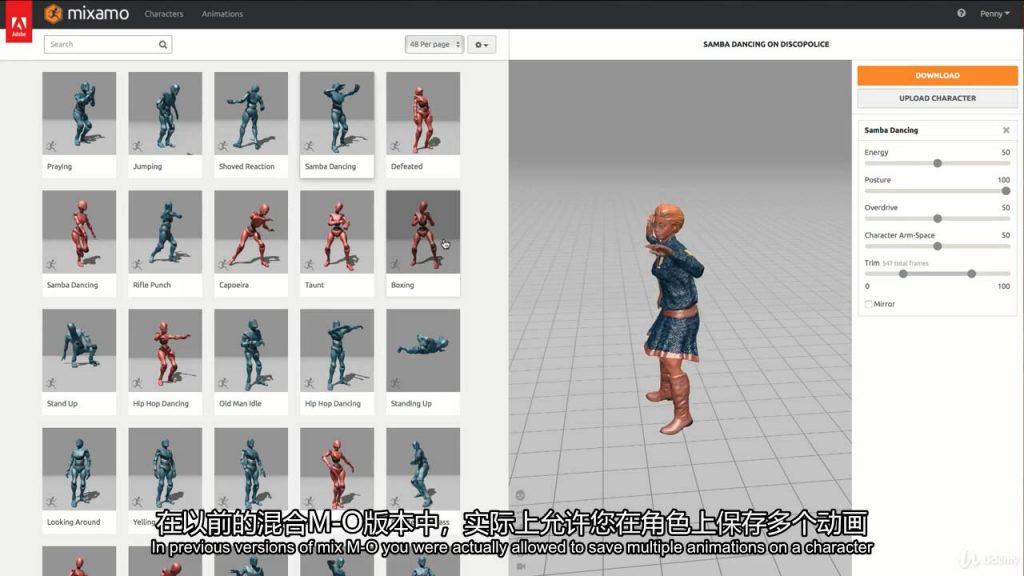The image size is (1024, 576).
Task: Click the DOWNLOAD button
Action: 937,75
